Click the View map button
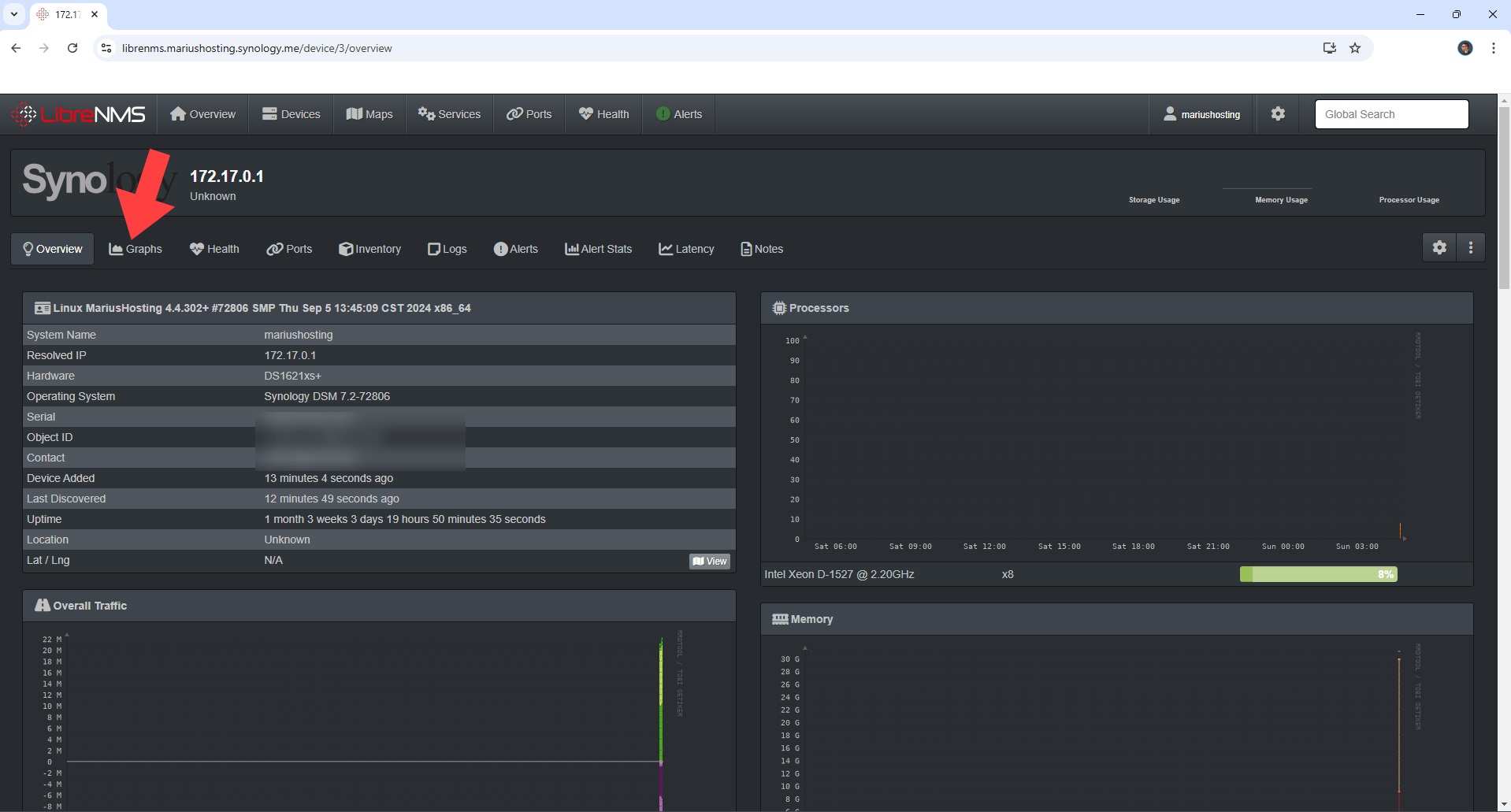 point(710,562)
